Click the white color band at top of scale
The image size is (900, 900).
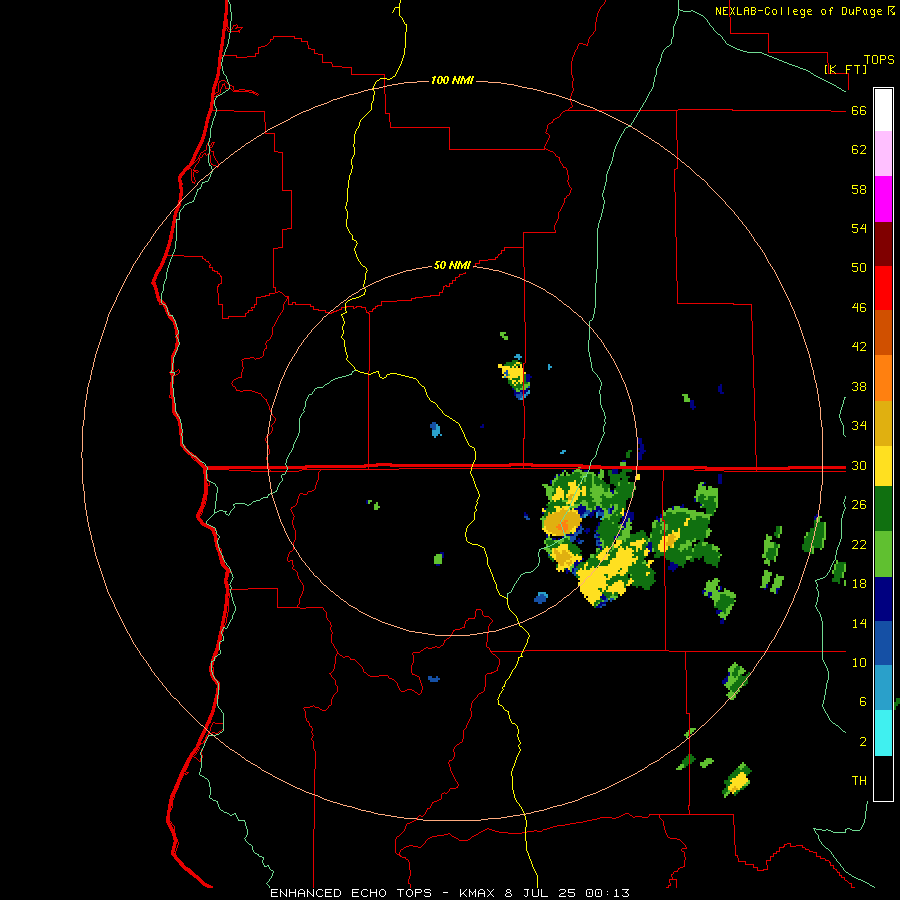(883, 110)
